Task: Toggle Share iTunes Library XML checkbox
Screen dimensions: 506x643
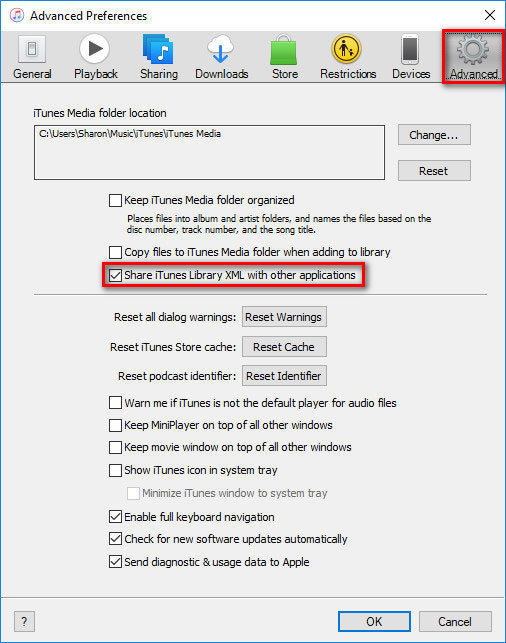Action: (x=115, y=275)
